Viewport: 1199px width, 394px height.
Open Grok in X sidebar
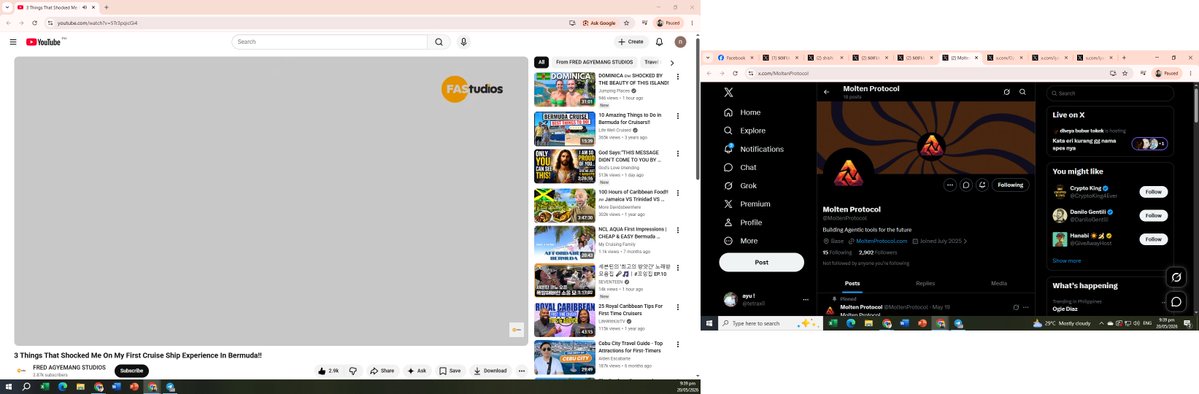click(740, 186)
